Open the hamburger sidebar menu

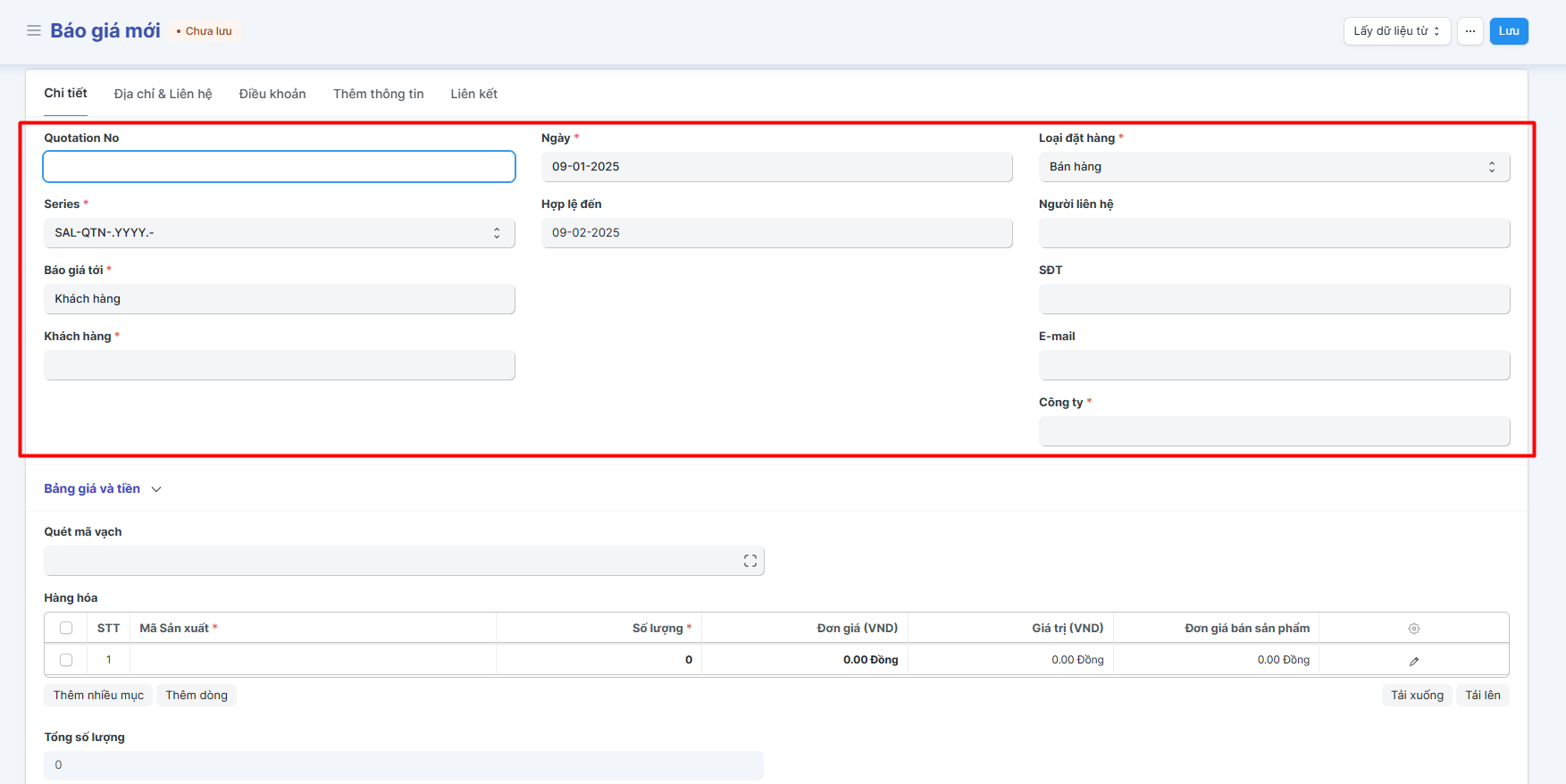[34, 31]
